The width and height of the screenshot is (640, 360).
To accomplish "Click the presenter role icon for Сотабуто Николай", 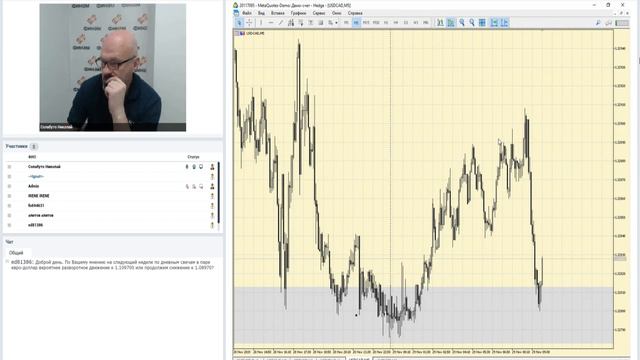I will 212,167.
